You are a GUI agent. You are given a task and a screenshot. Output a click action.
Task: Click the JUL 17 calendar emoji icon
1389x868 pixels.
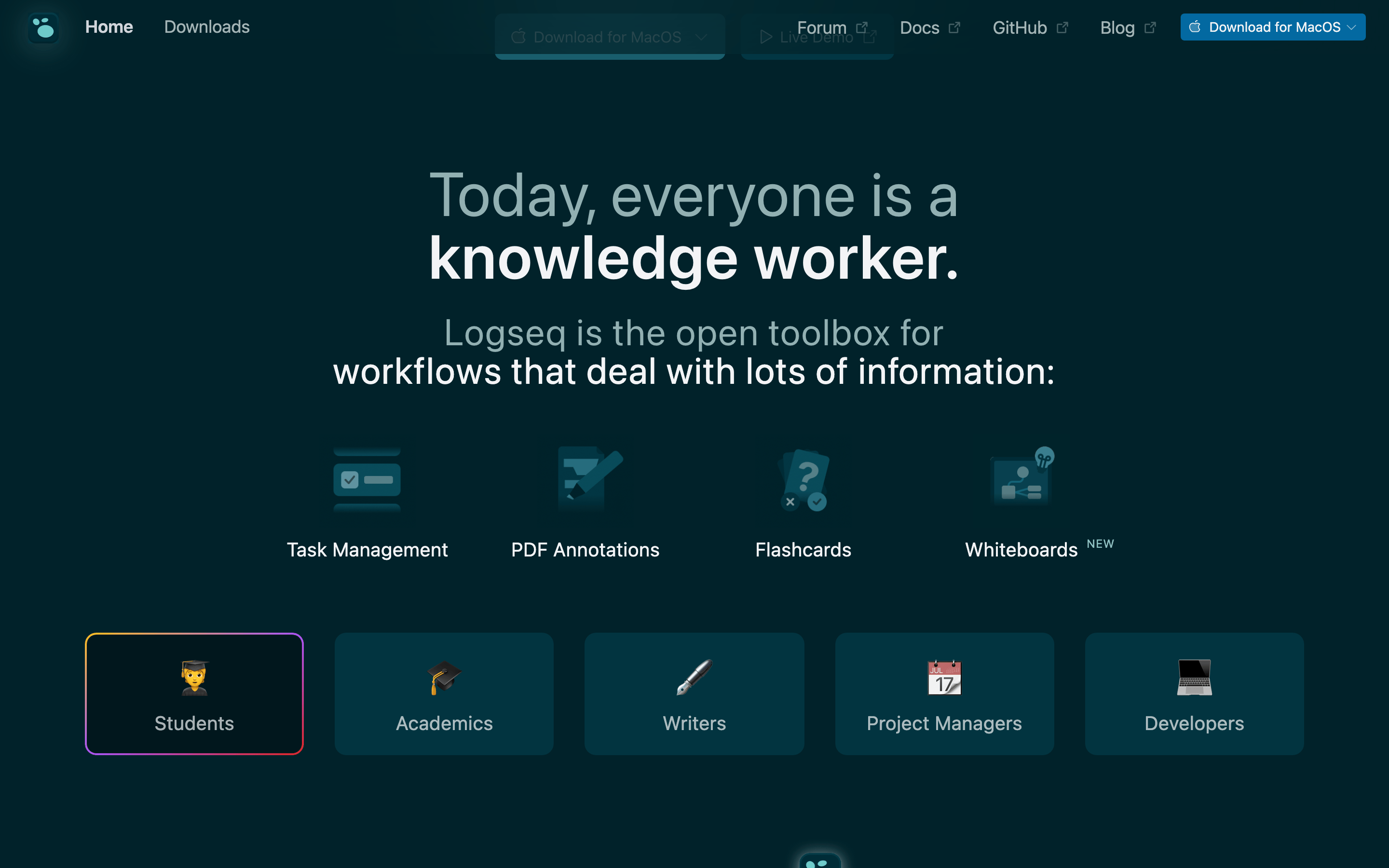tap(944, 678)
